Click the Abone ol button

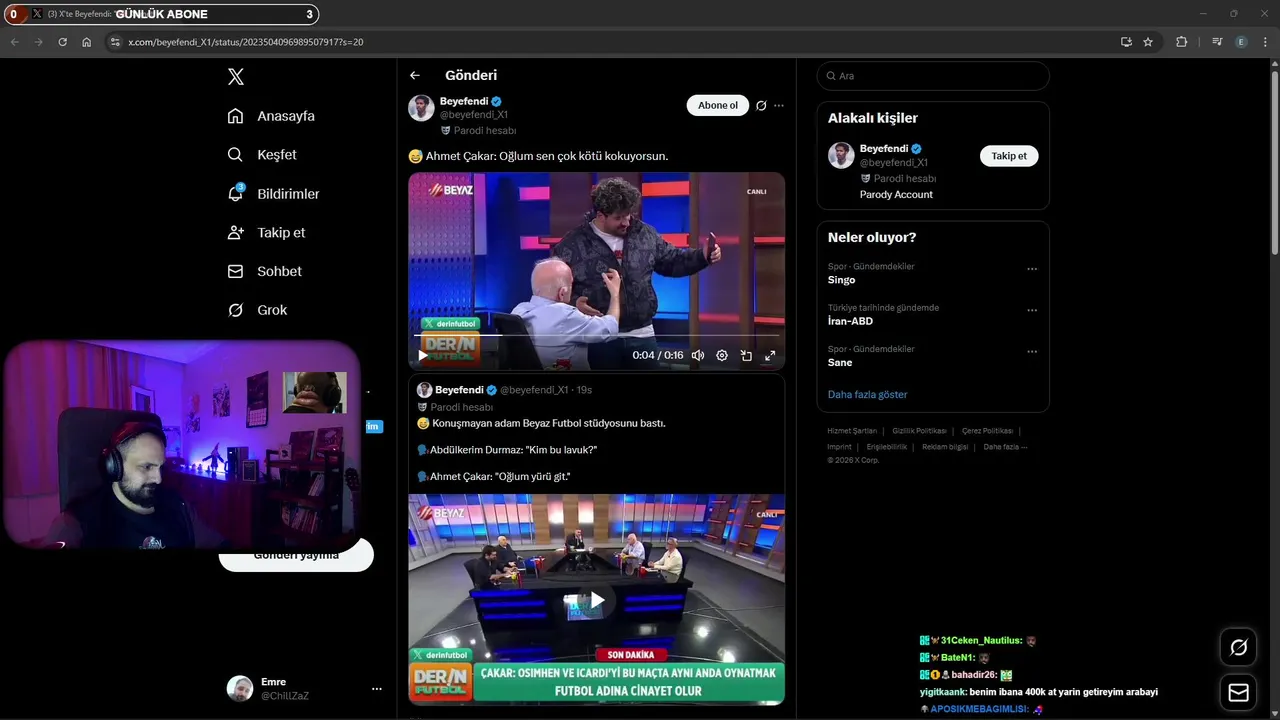pos(717,105)
